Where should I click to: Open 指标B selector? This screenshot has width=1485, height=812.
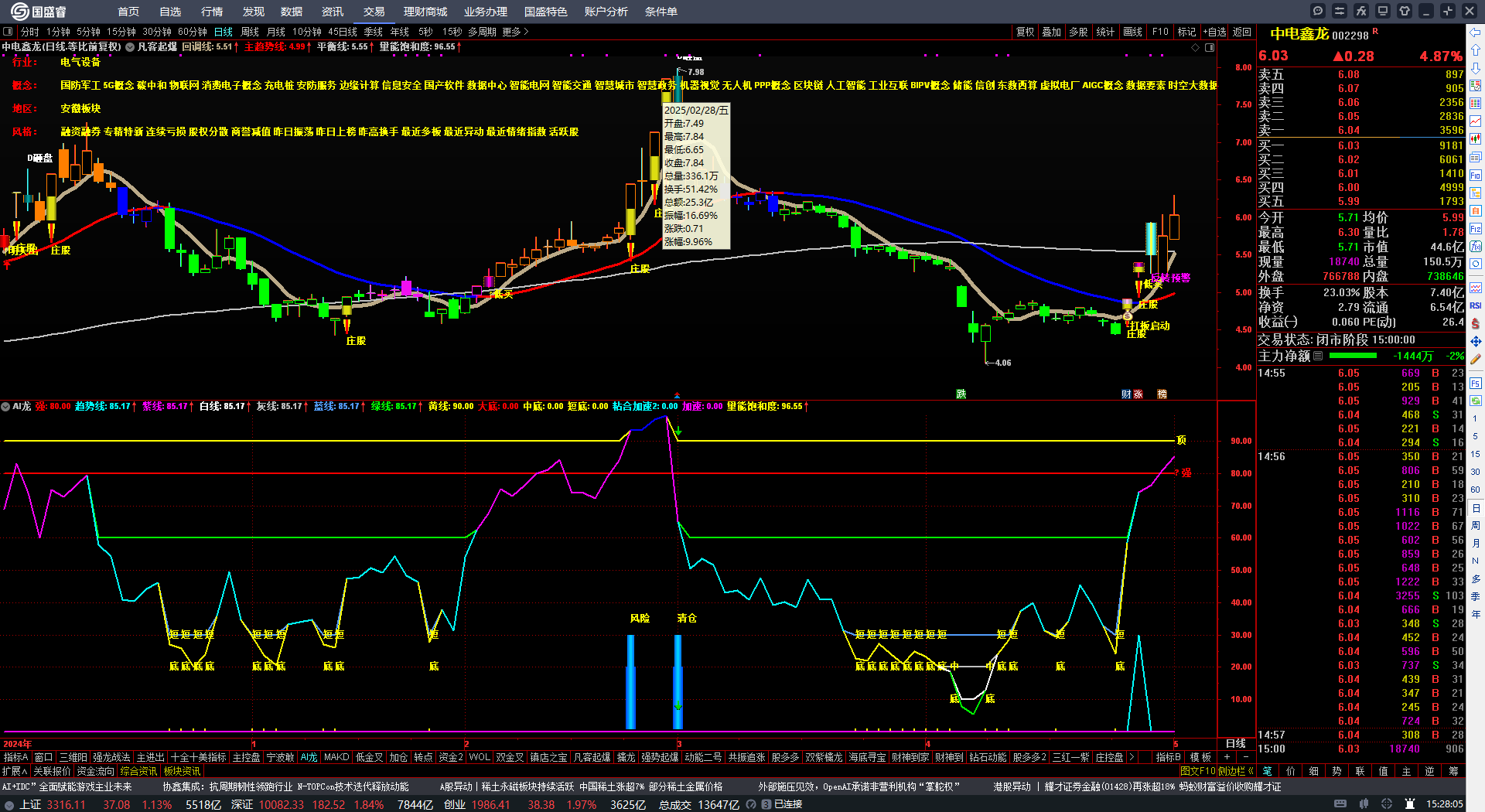click(x=1168, y=757)
